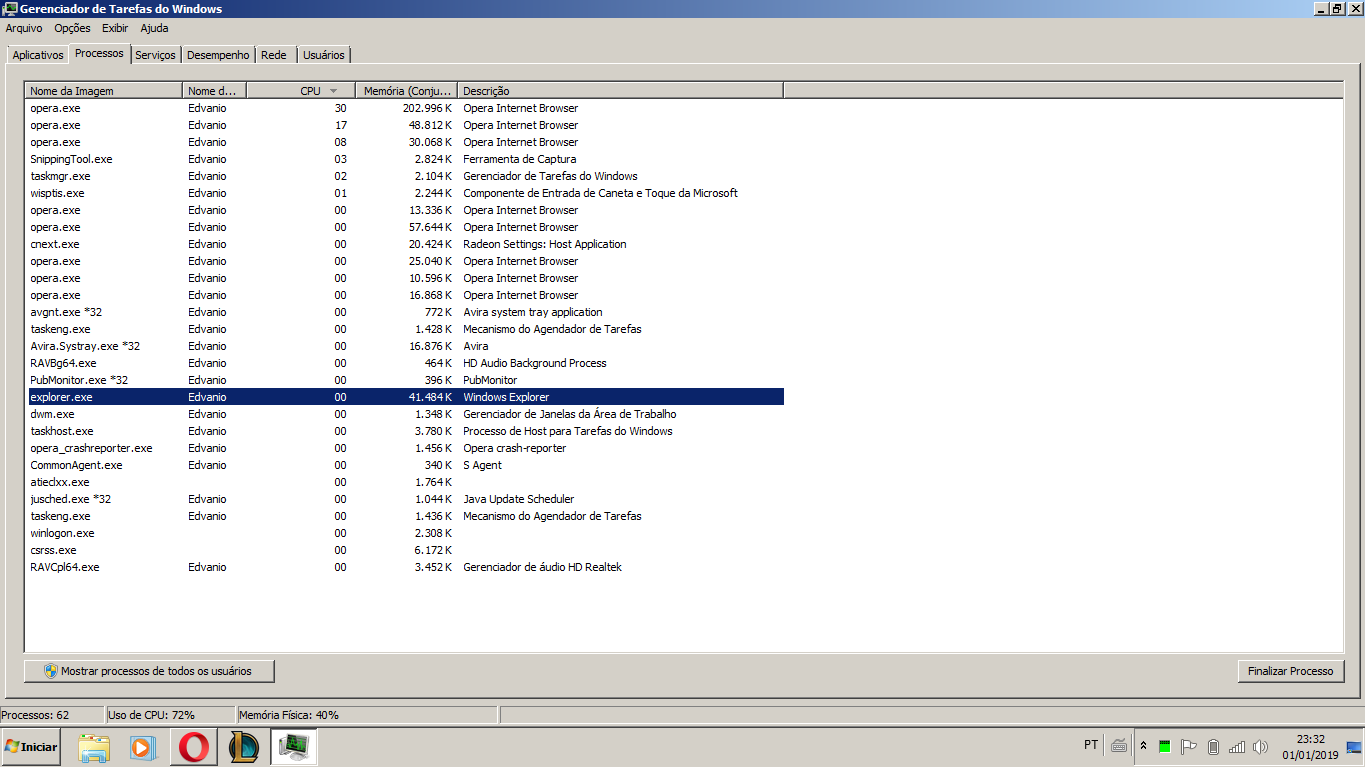This screenshot has width=1365, height=767.
Task: Select jusched.exe *32 Java updater
Action: pos(404,499)
